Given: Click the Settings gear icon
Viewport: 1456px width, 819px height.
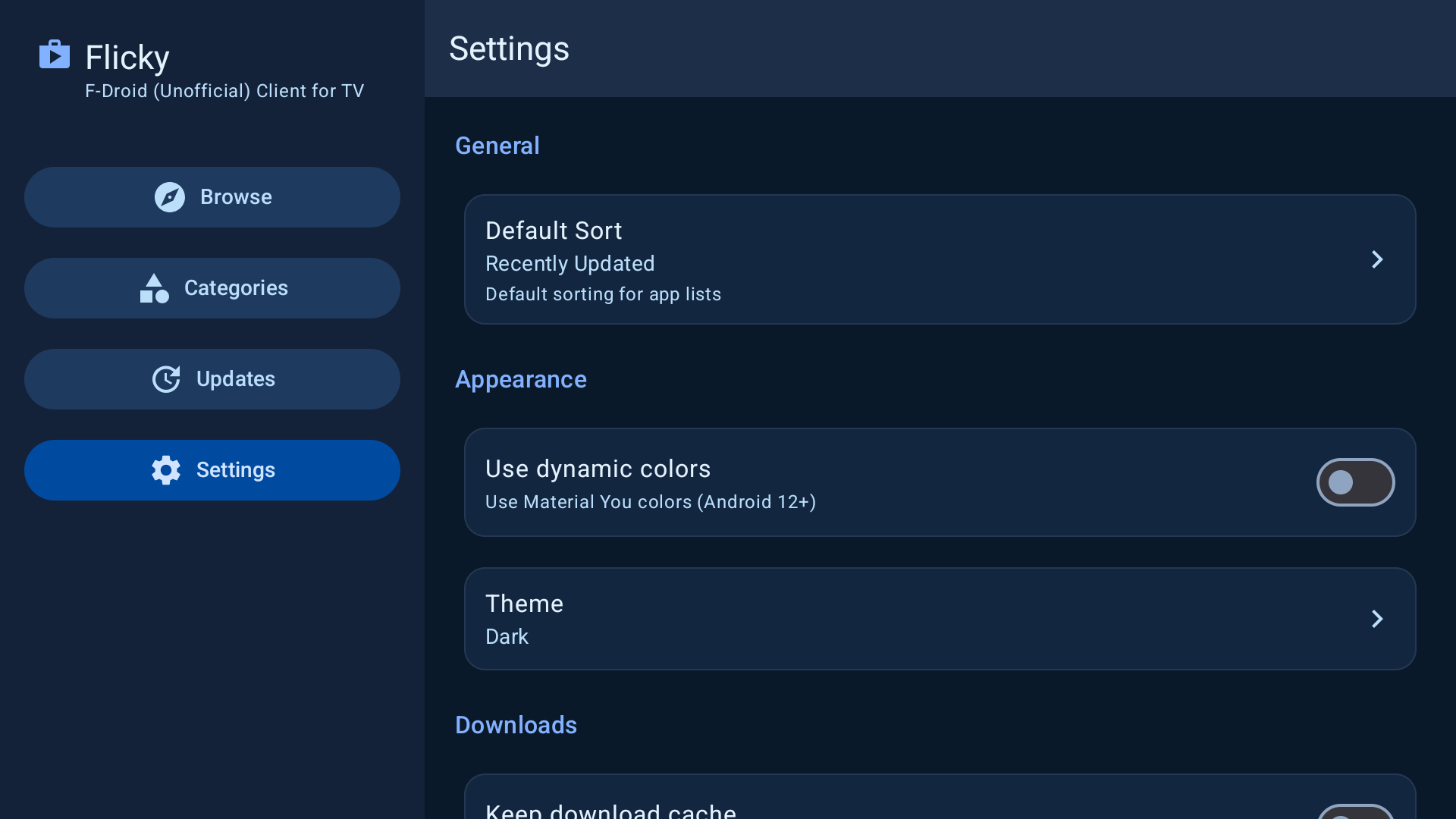Looking at the screenshot, I should point(166,470).
